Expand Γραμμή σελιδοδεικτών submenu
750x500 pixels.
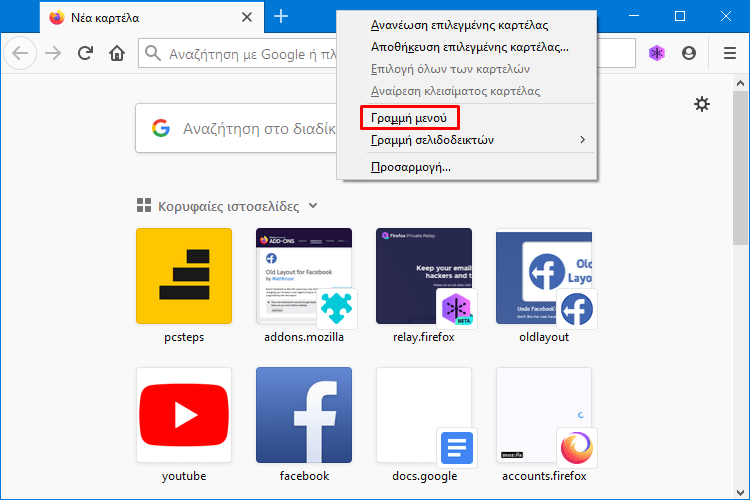coord(467,140)
